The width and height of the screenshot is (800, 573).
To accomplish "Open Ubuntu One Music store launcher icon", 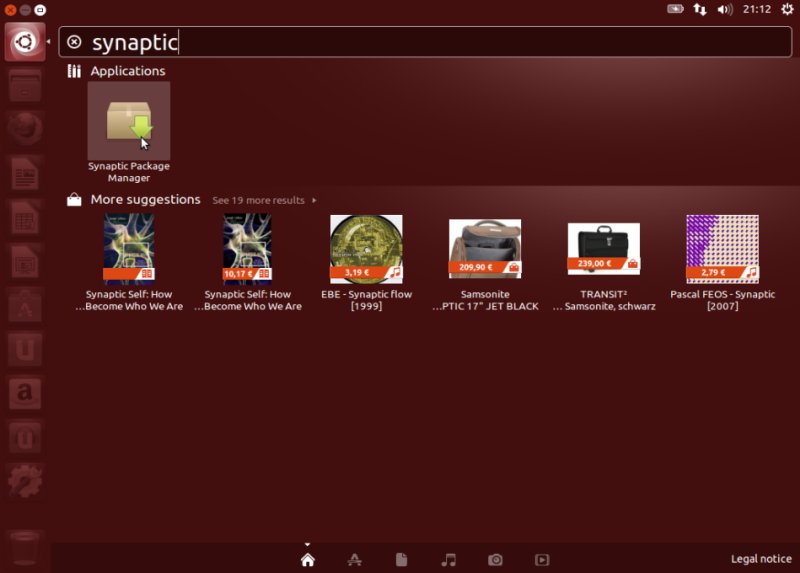I will coord(24,437).
